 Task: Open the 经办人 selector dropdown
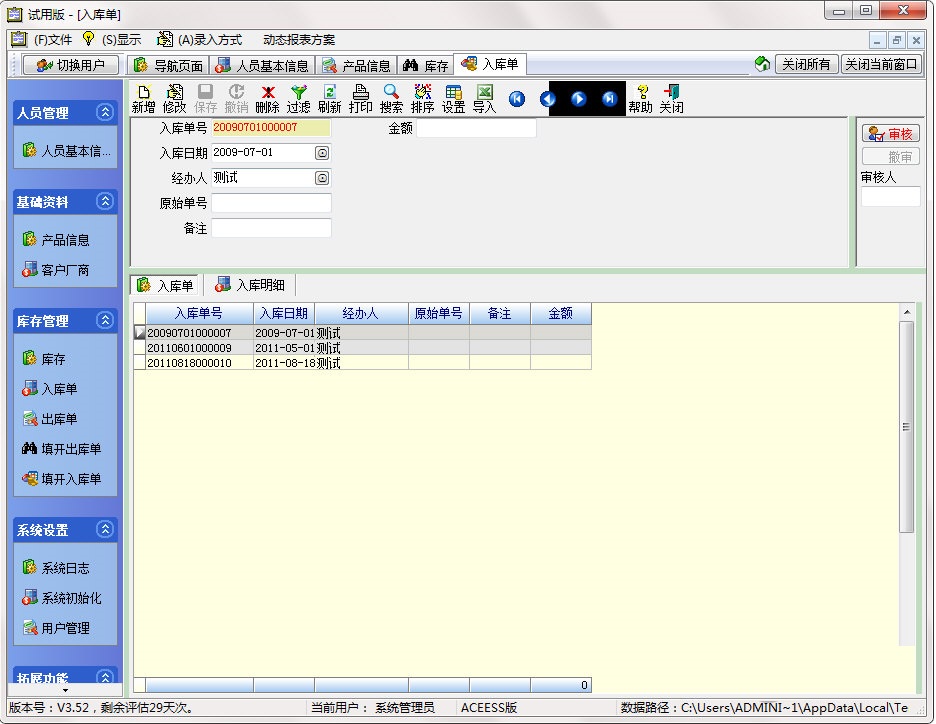click(322, 178)
